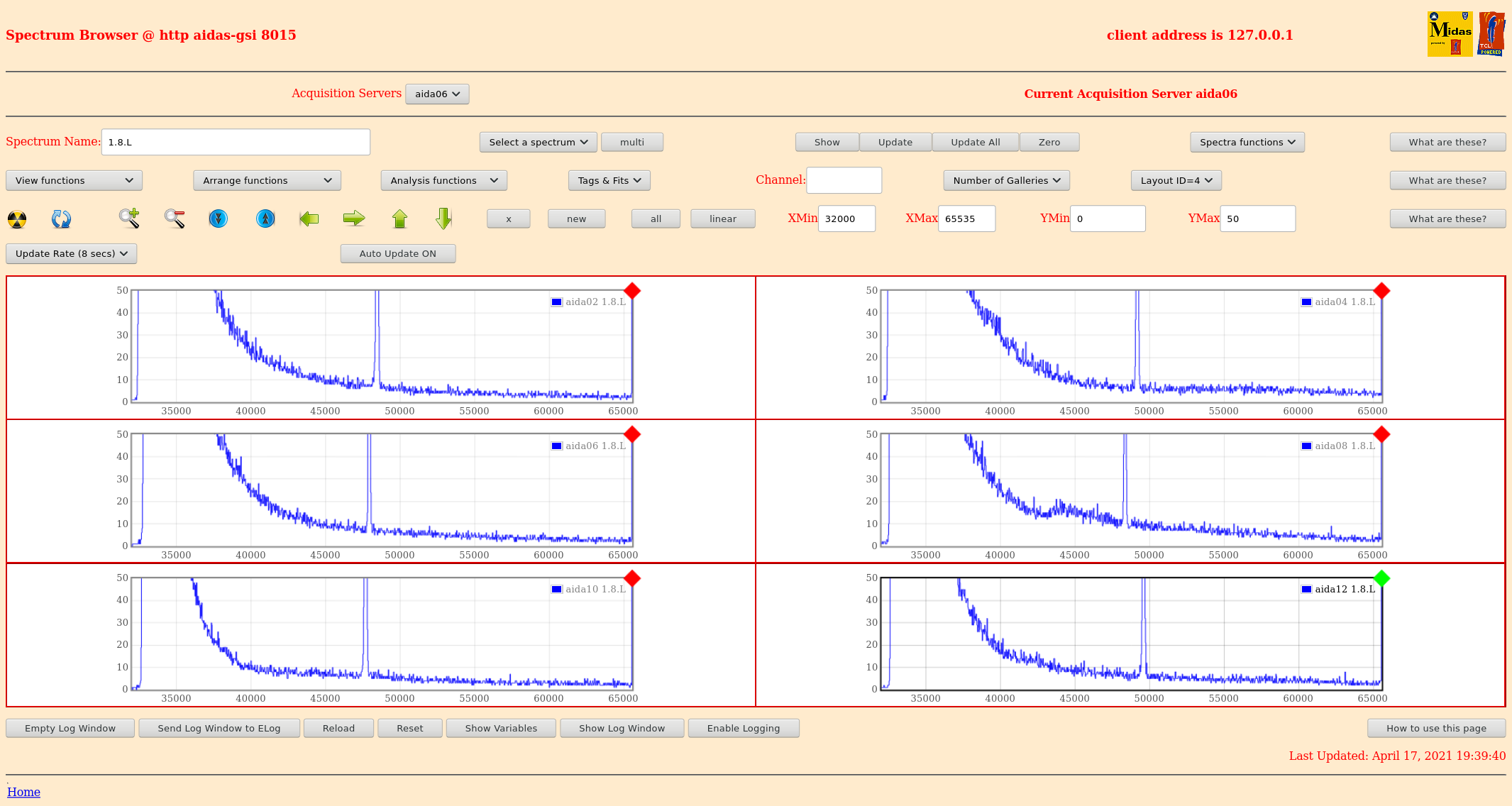Open the Analysis functions menu

[443, 180]
